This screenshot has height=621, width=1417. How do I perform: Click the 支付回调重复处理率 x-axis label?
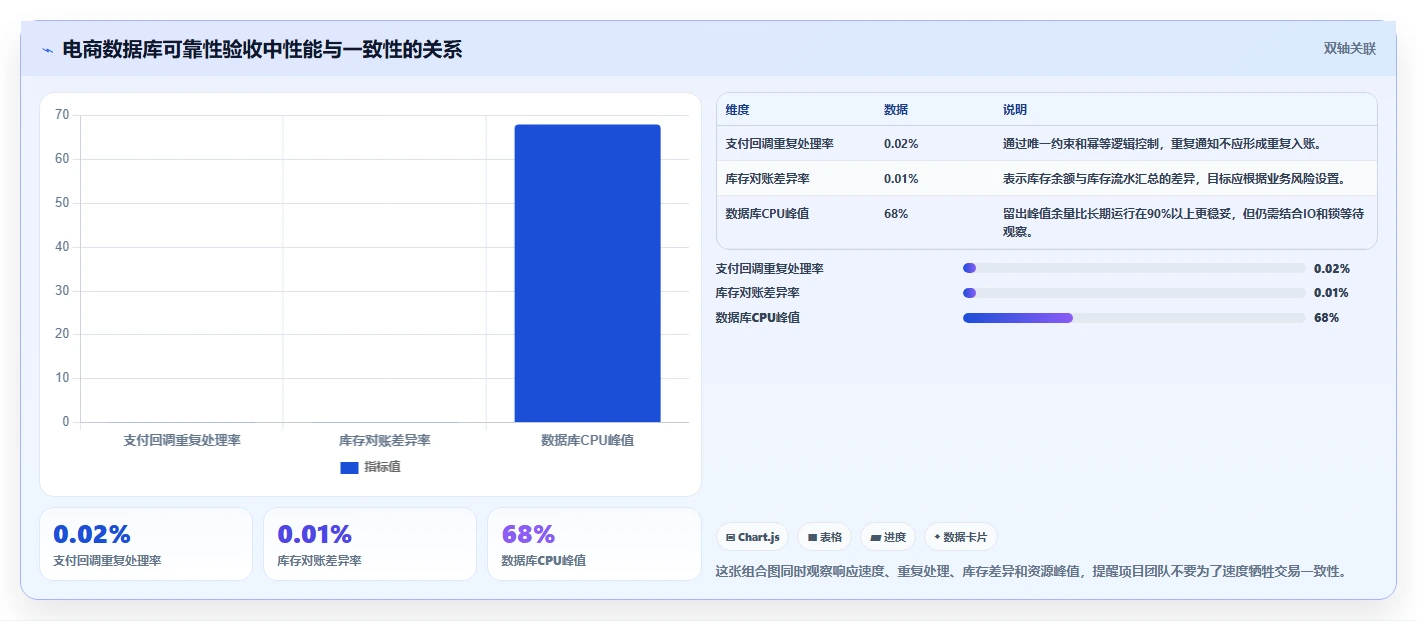tap(182, 440)
